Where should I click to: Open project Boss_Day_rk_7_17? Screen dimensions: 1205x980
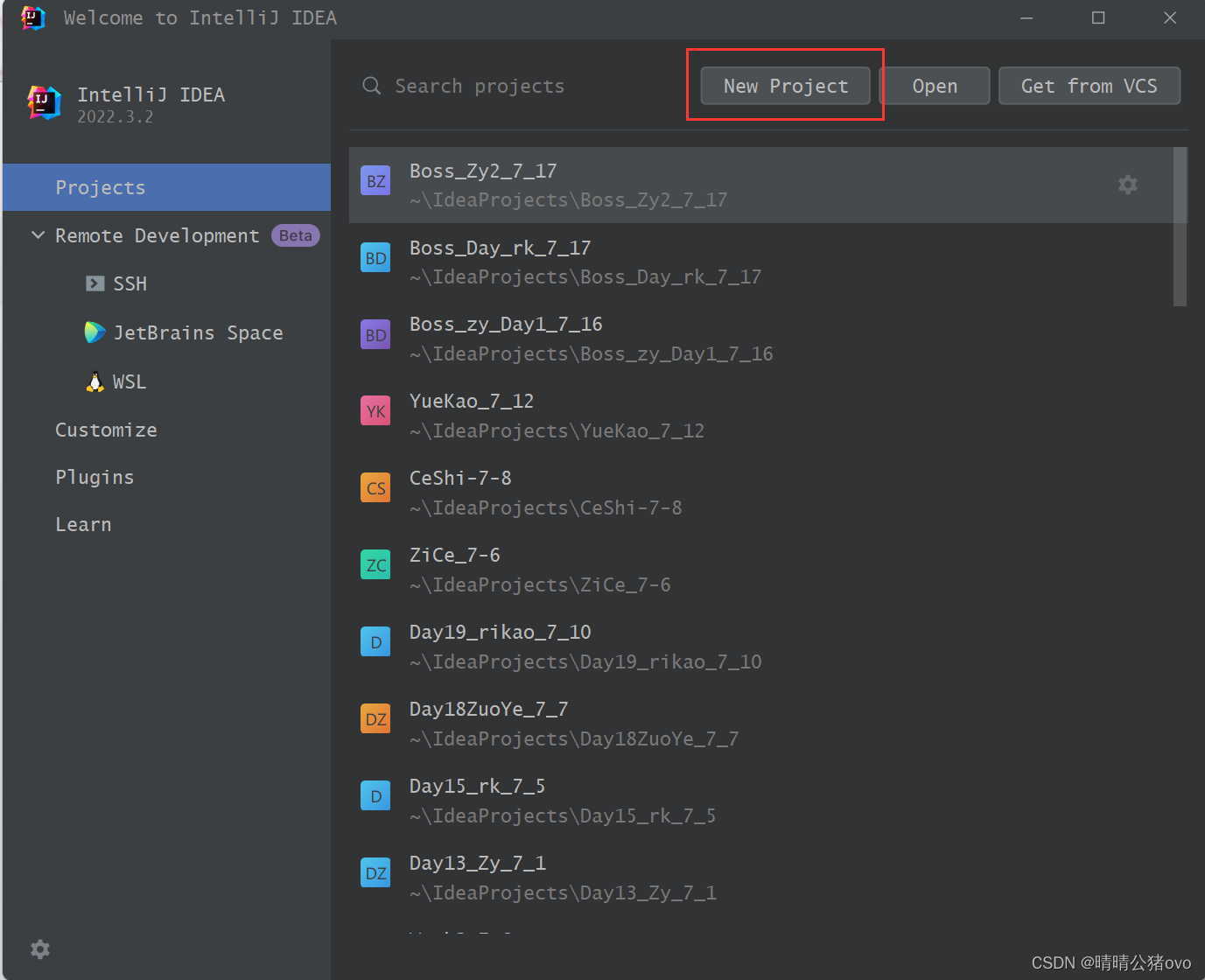(x=761, y=262)
